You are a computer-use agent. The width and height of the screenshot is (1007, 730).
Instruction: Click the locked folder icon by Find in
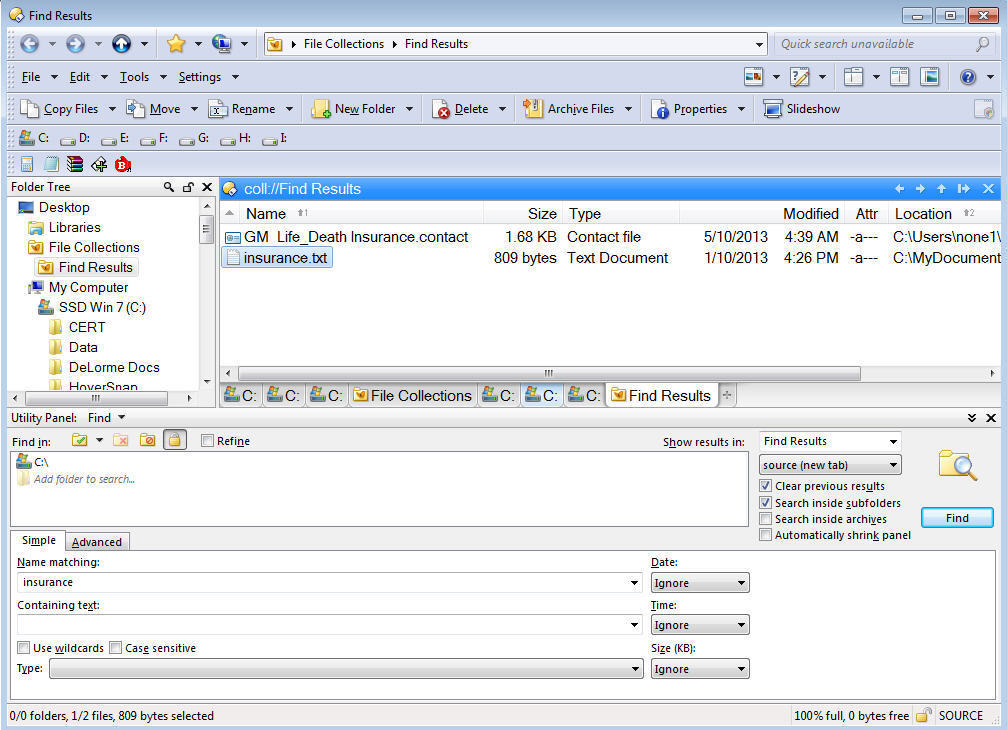175,440
